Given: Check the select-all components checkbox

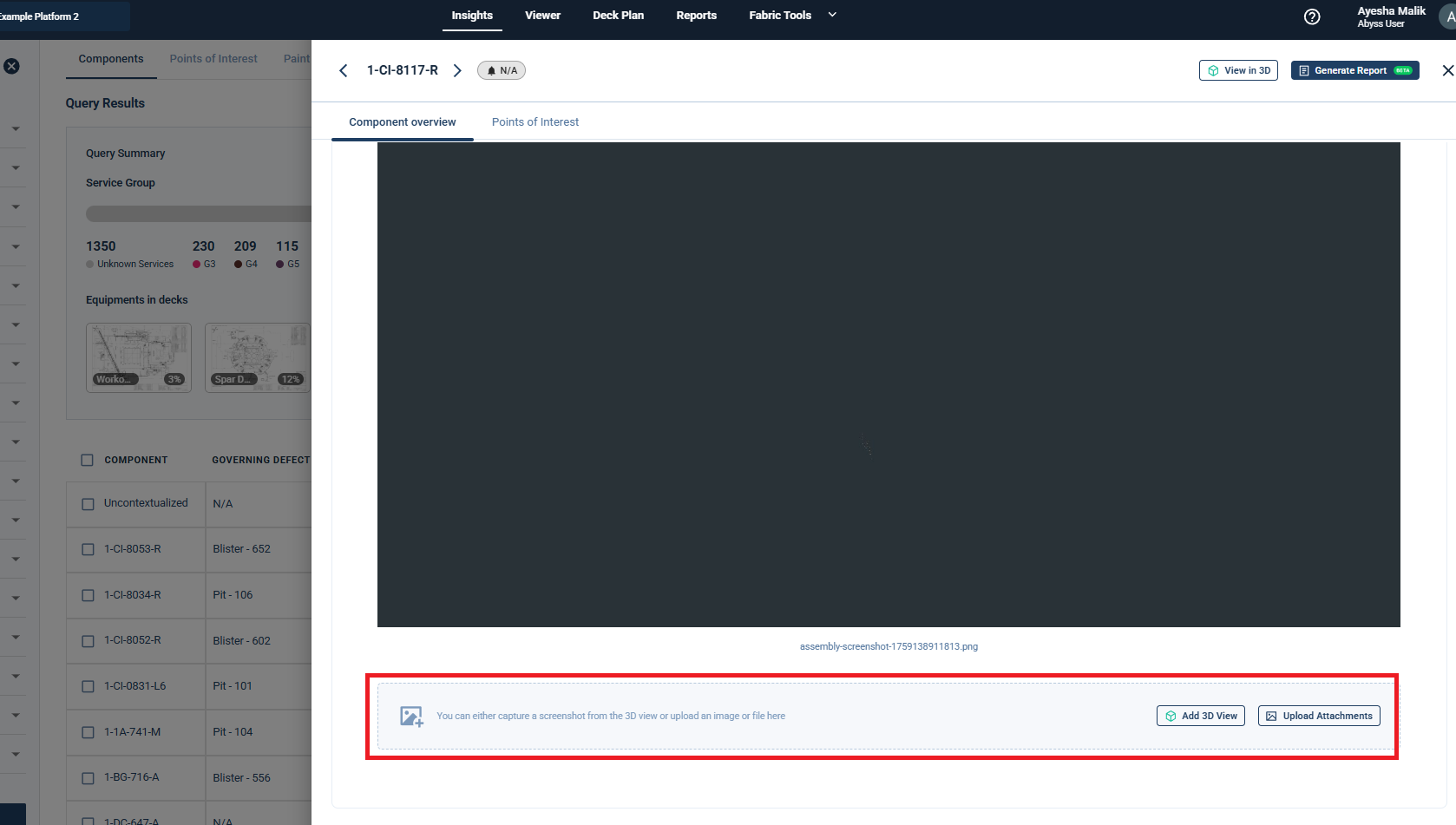Looking at the screenshot, I should [x=87, y=460].
